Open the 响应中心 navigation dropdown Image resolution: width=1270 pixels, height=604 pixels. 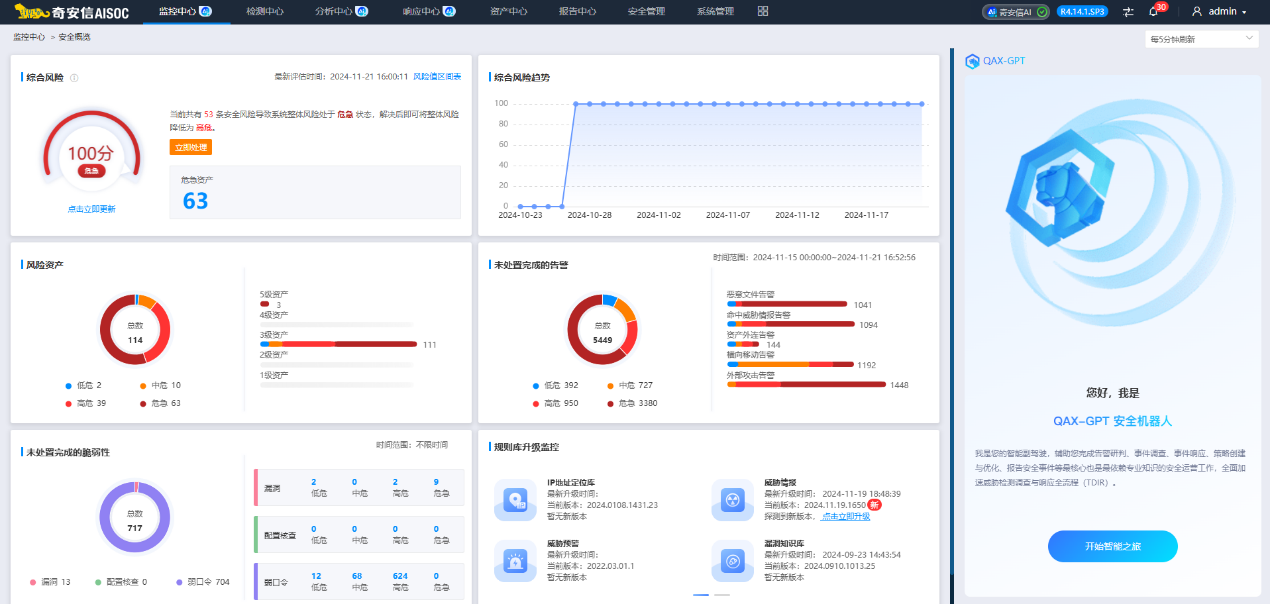(423, 12)
